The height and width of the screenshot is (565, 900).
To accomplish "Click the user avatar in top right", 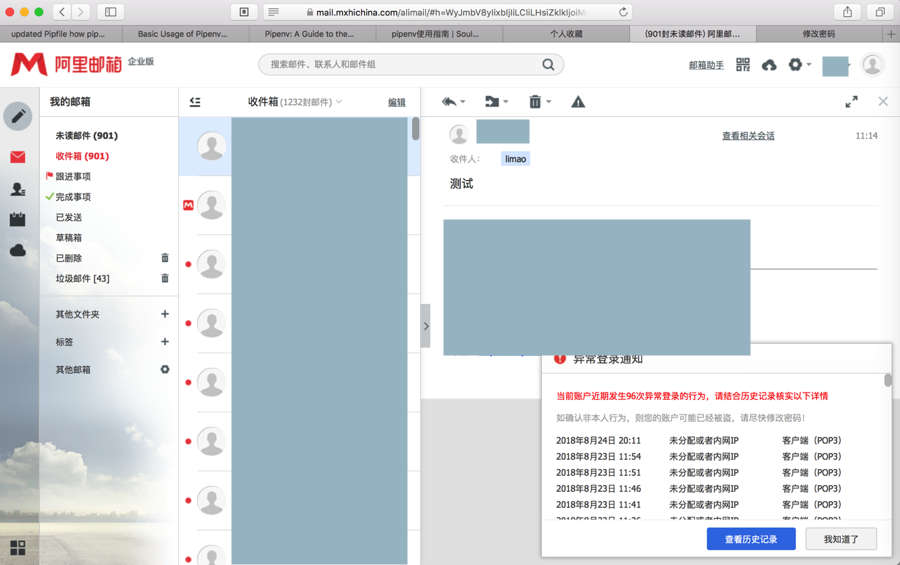I will coord(872,65).
